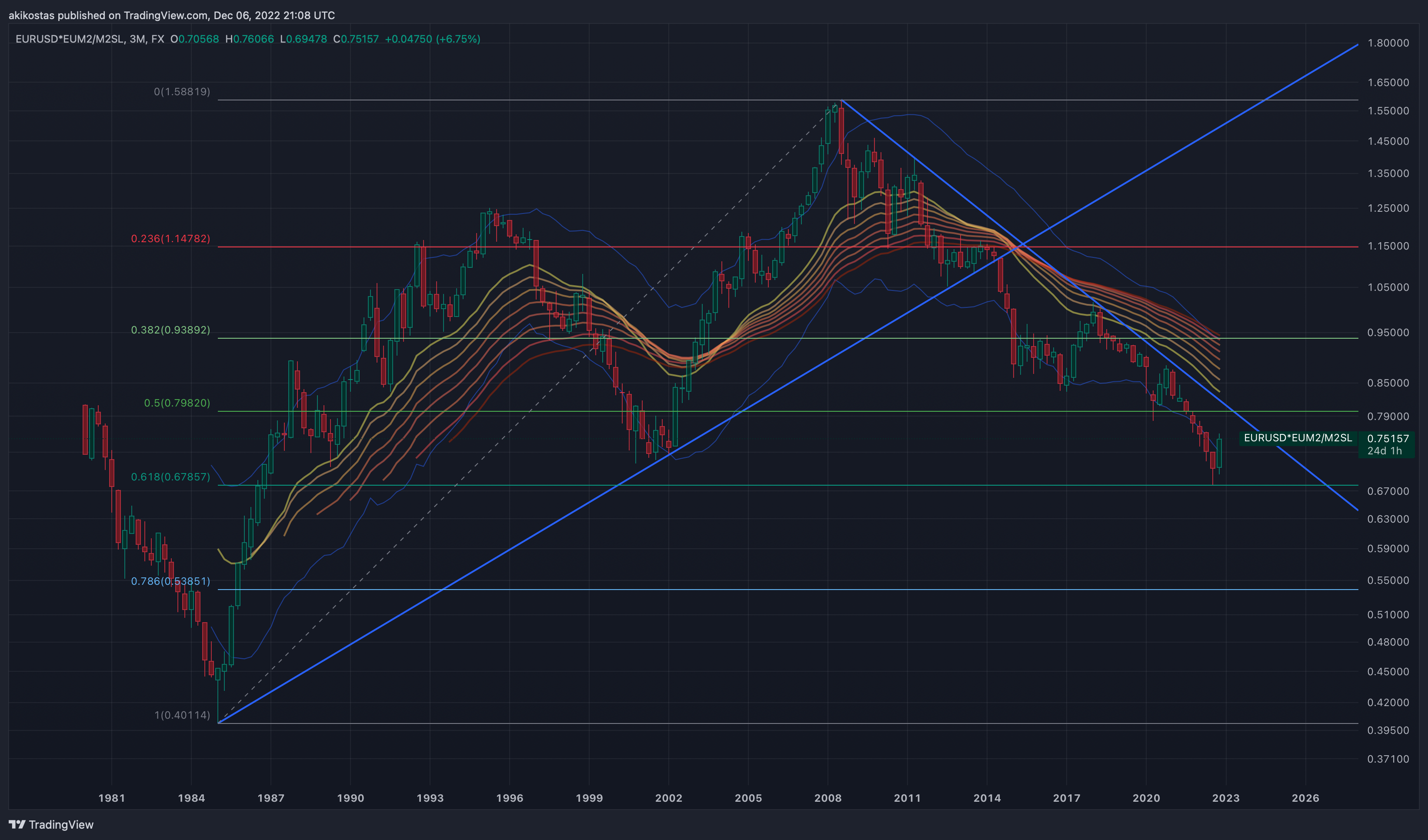Click the 0.85000 price axis tick
Image resolution: width=1428 pixels, height=840 pixels.
click(x=1388, y=383)
